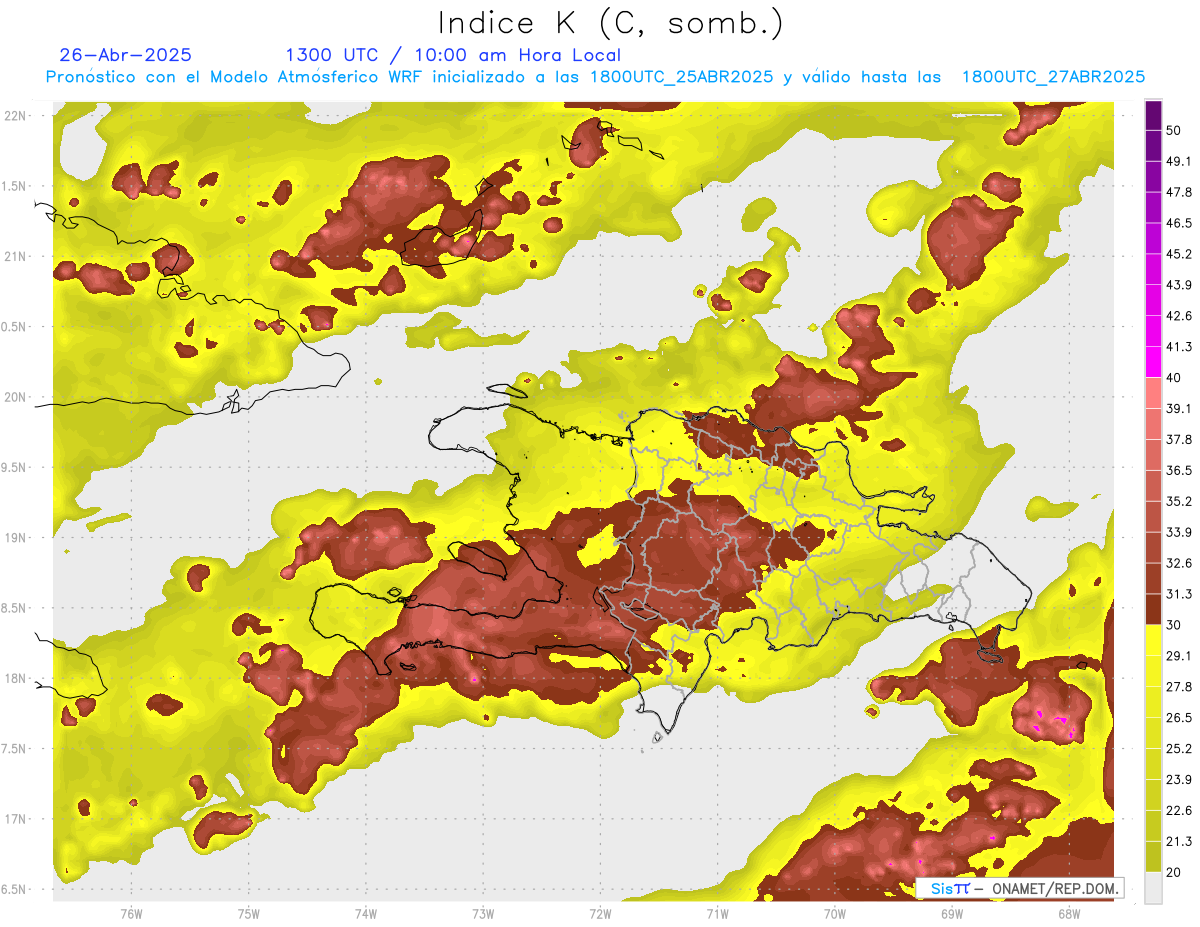Image resolution: width=1200 pixels, height=927 pixels.
Task: Click the color scale label '30'
Action: point(1174,625)
